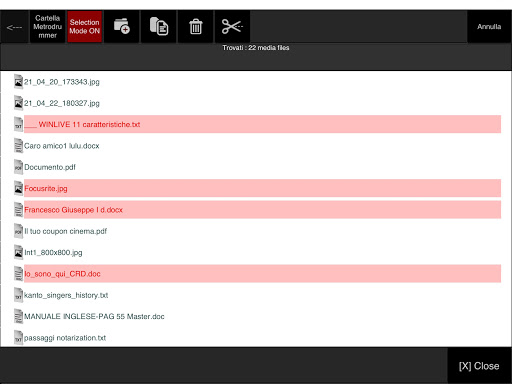Deselect the highlighted Focusrite.jpg file
The width and height of the screenshot is (512, 384).
tap(262, 188)
